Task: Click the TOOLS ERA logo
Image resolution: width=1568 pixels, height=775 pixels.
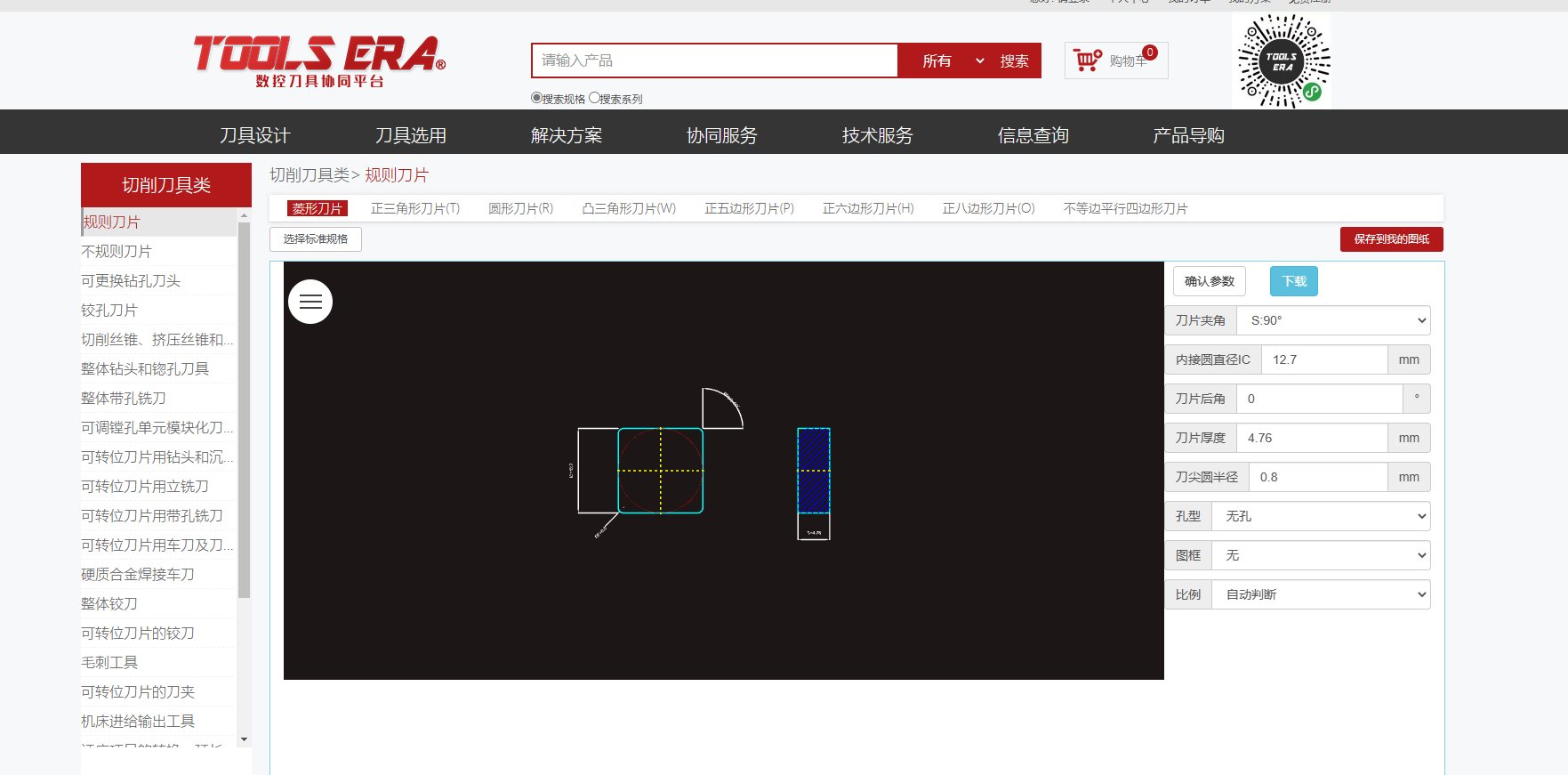Action: [x=319, y=61]
